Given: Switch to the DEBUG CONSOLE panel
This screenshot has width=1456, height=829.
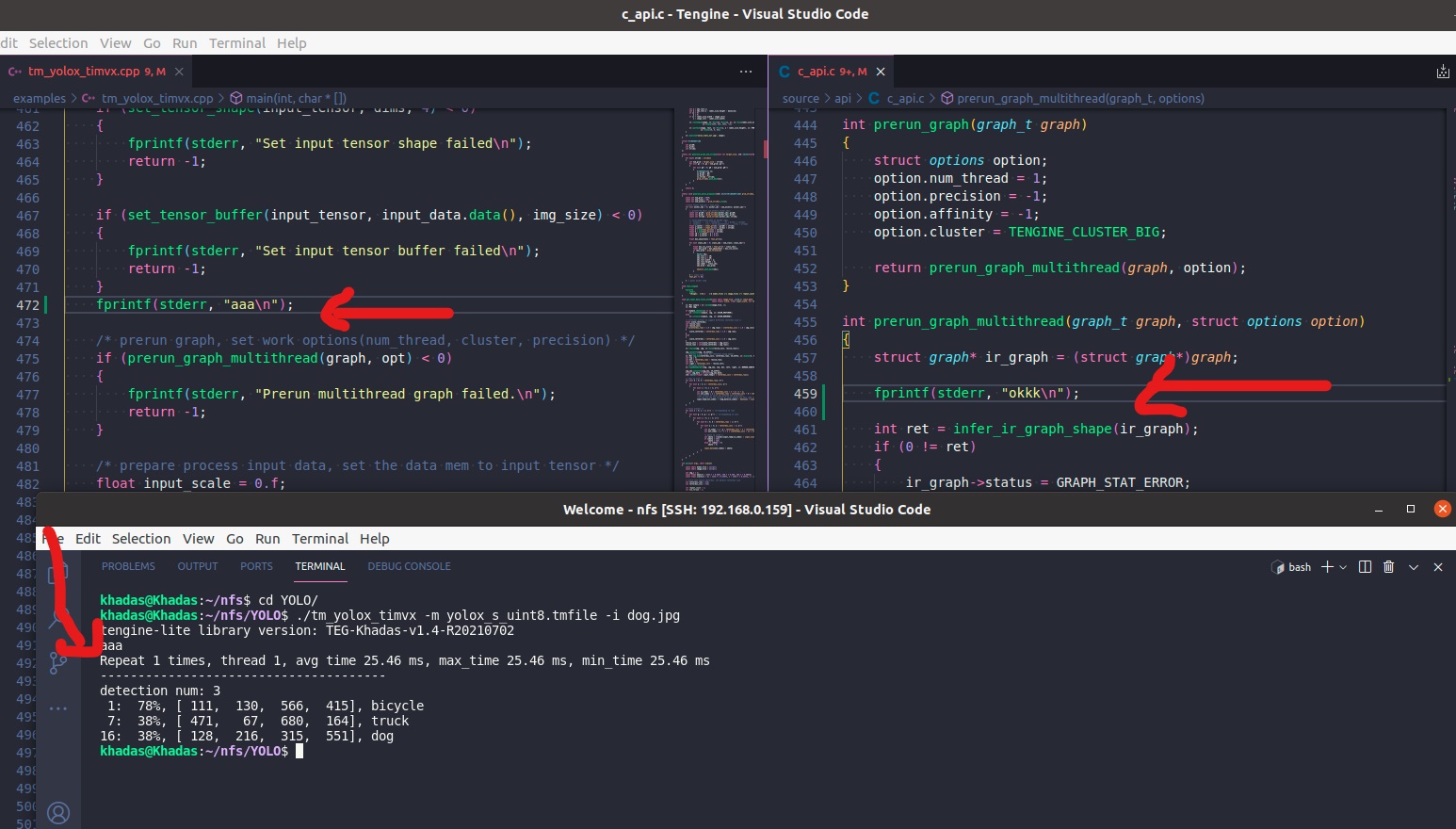Looking at the screenshot, I should (x=409, y=566).
